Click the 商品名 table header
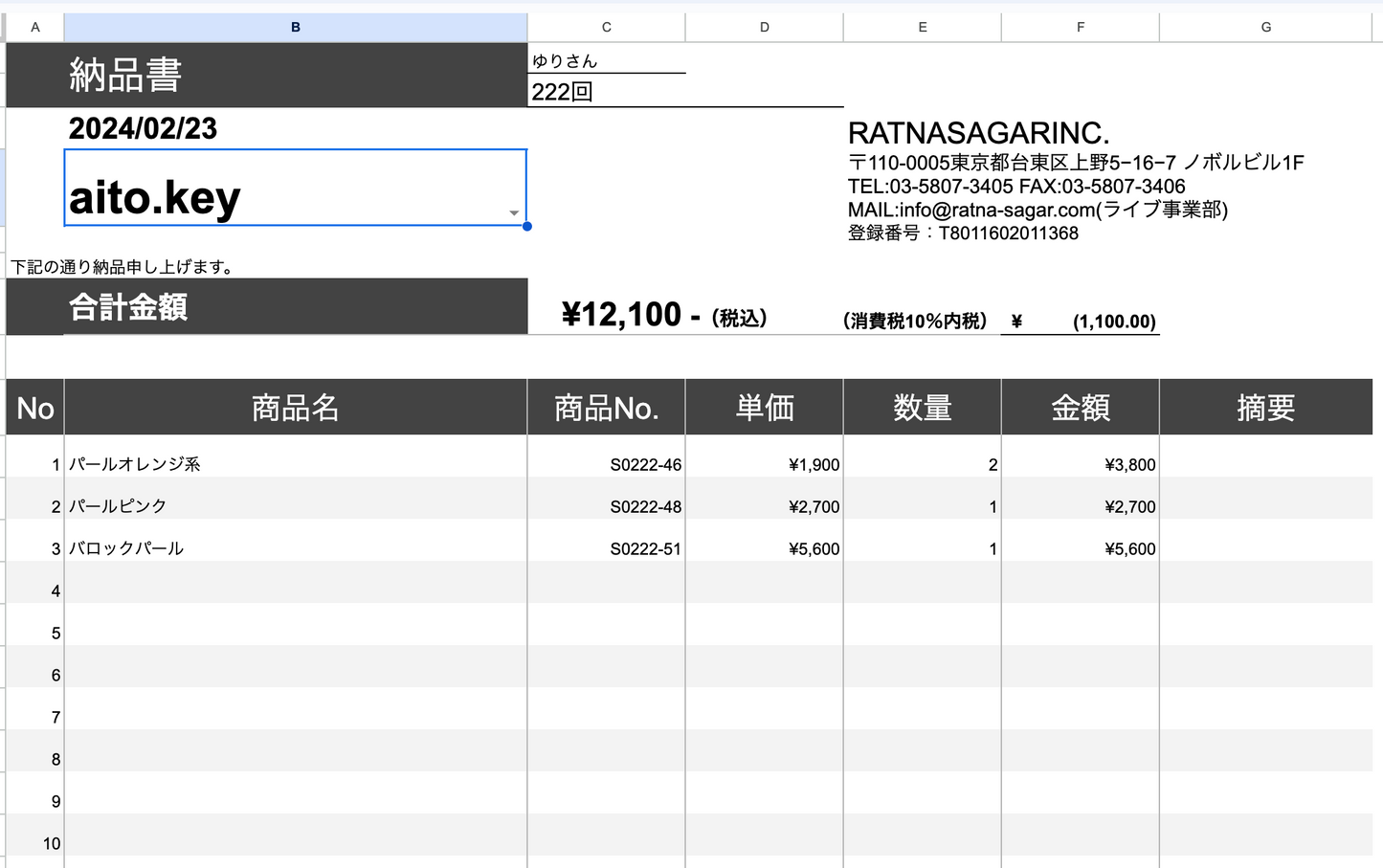The height and width of the screenshot is (868, 1383). click(x=296, y=408)
